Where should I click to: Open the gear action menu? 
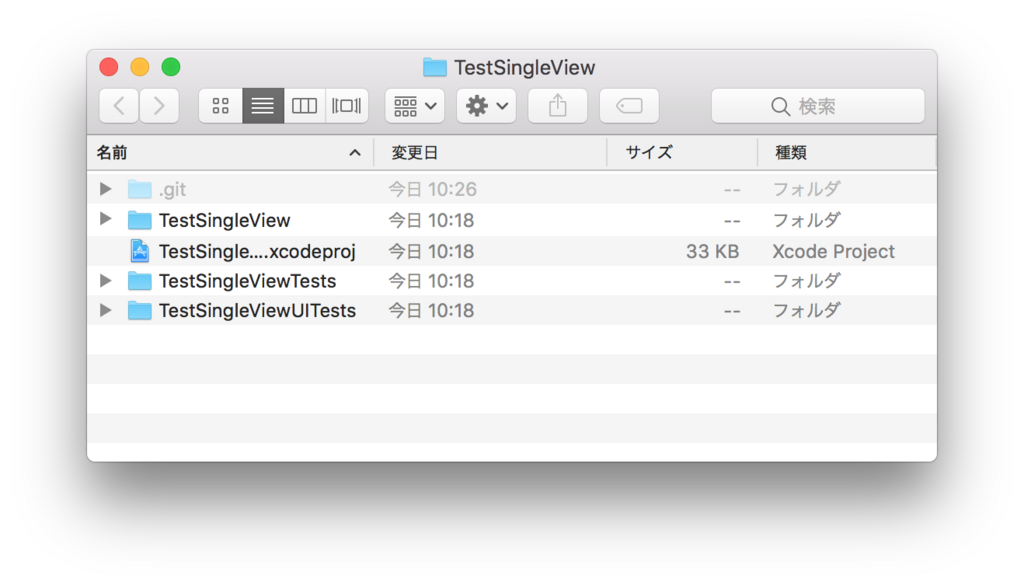tap(487, 106)
